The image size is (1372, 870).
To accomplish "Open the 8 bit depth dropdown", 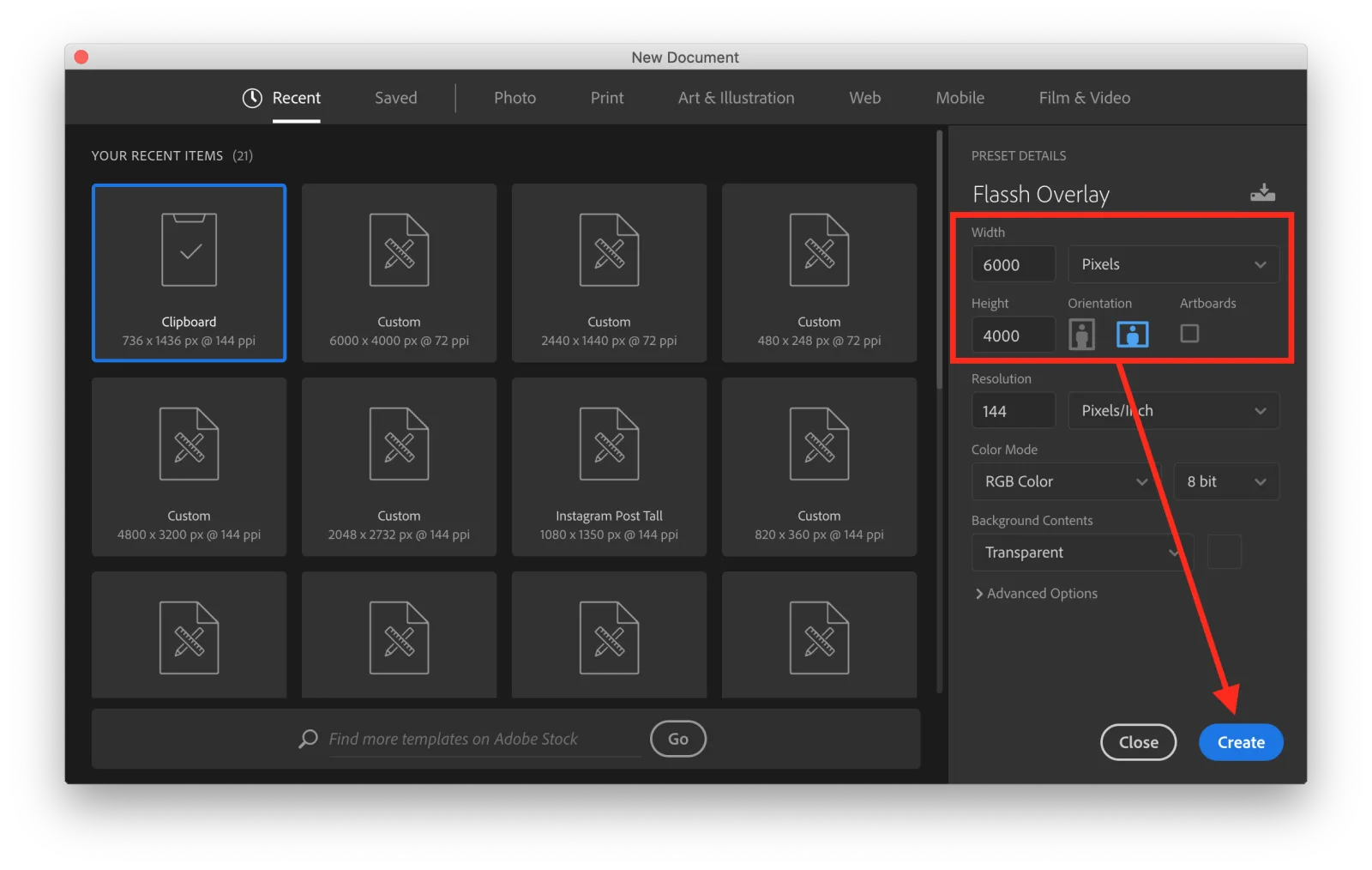I will coord(1226,481).
